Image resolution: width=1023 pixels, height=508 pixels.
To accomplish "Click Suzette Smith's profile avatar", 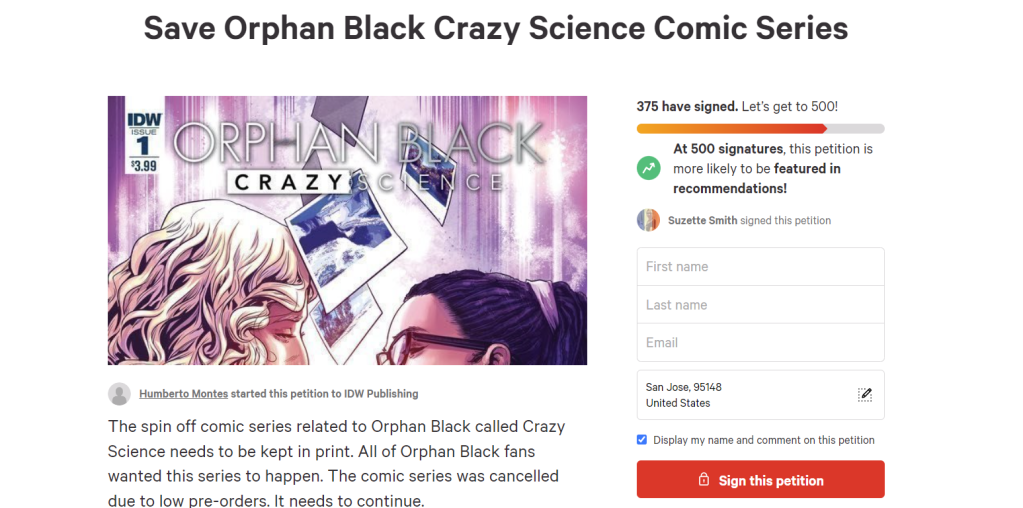I will click(x=649, y=220).
